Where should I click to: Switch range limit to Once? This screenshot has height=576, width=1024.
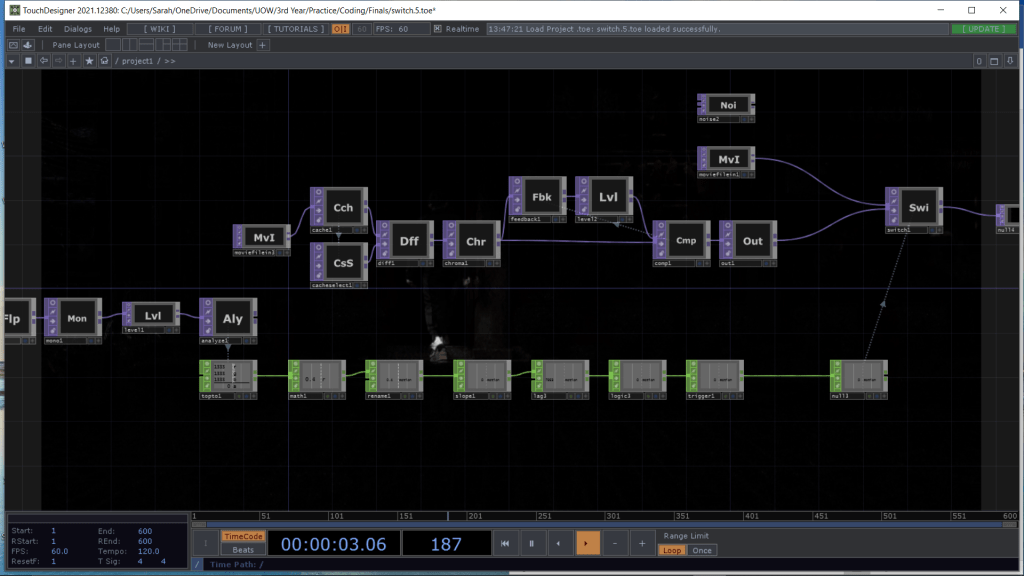702,550
